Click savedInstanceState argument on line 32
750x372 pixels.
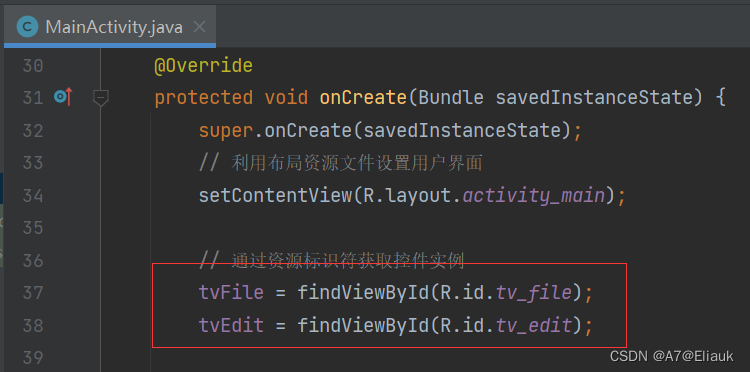click(462, 131)
